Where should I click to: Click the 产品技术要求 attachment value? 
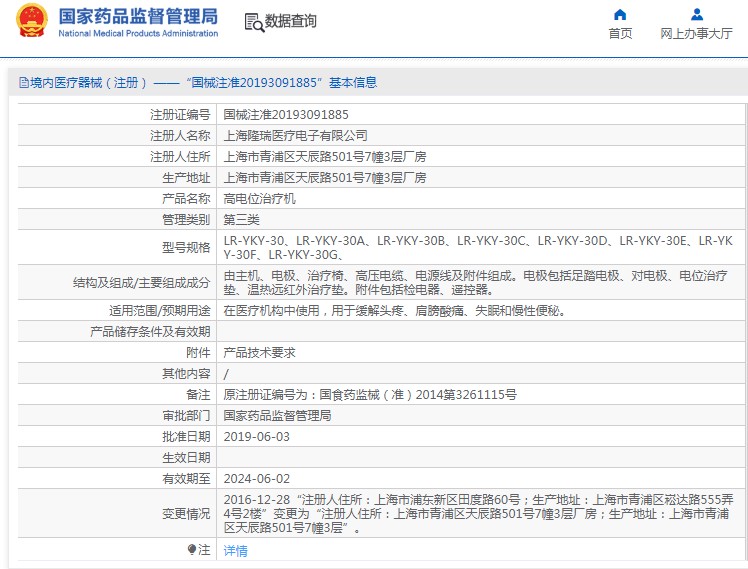click(259, 352)
